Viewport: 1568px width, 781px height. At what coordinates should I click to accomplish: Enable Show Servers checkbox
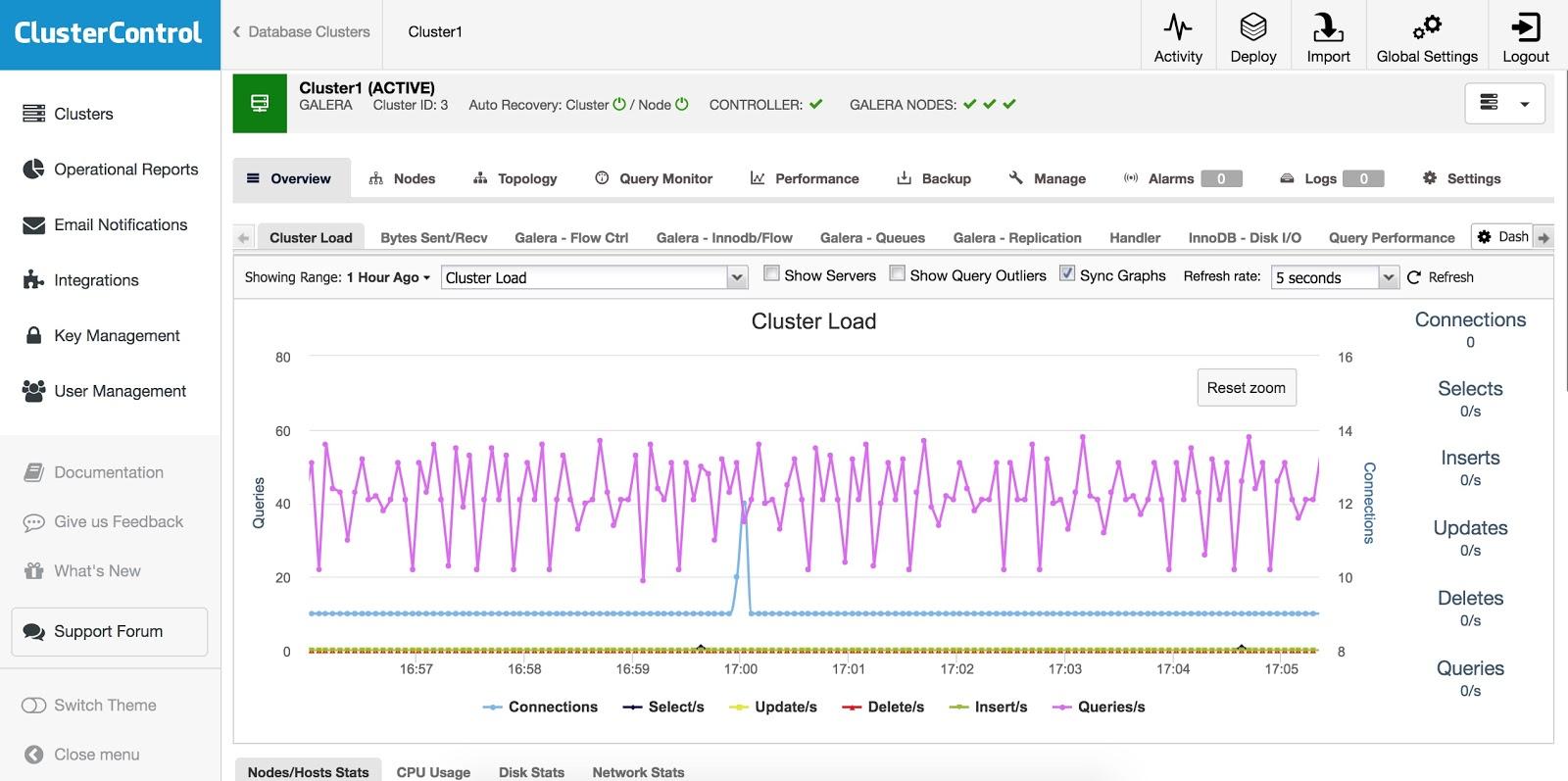(x=771, y=273)
